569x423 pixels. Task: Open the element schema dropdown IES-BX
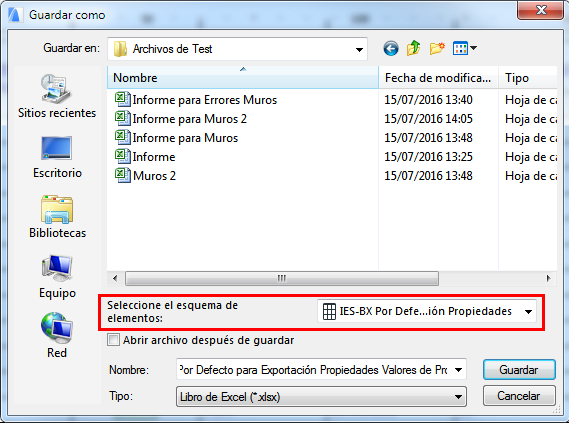click(427, 311)
